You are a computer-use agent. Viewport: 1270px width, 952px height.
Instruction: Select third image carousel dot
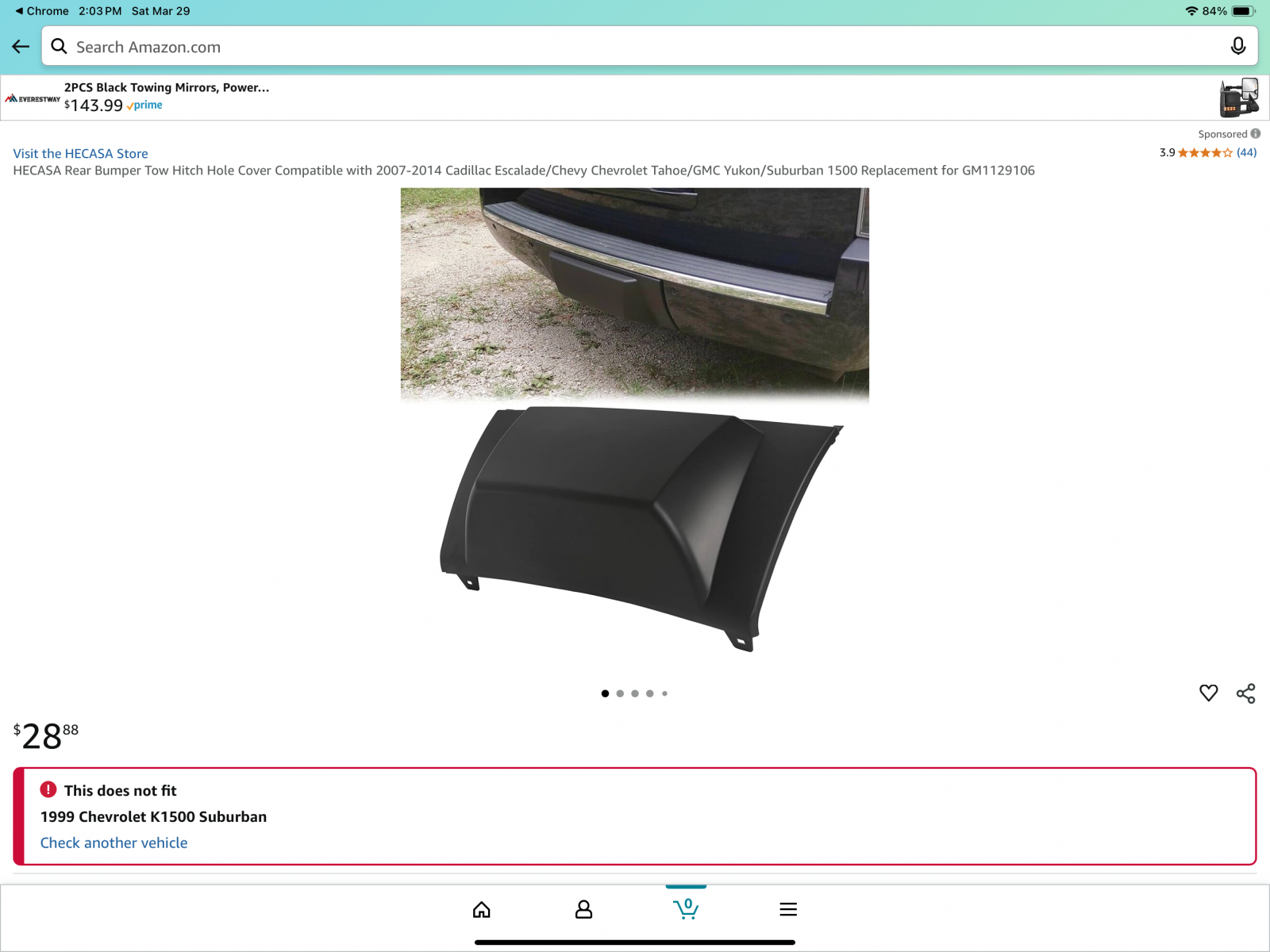tap(635, 693)
